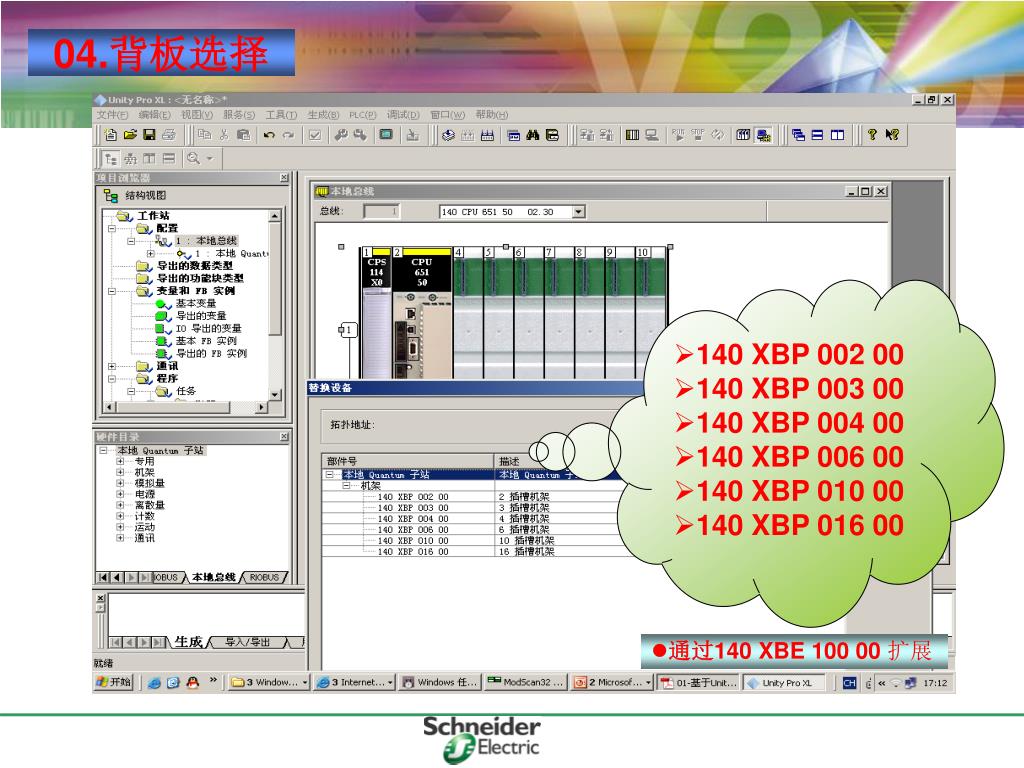Click the CPU 651 50 module
The image size is (1024, 768).
pyautogui.click(x=422, y=313)
